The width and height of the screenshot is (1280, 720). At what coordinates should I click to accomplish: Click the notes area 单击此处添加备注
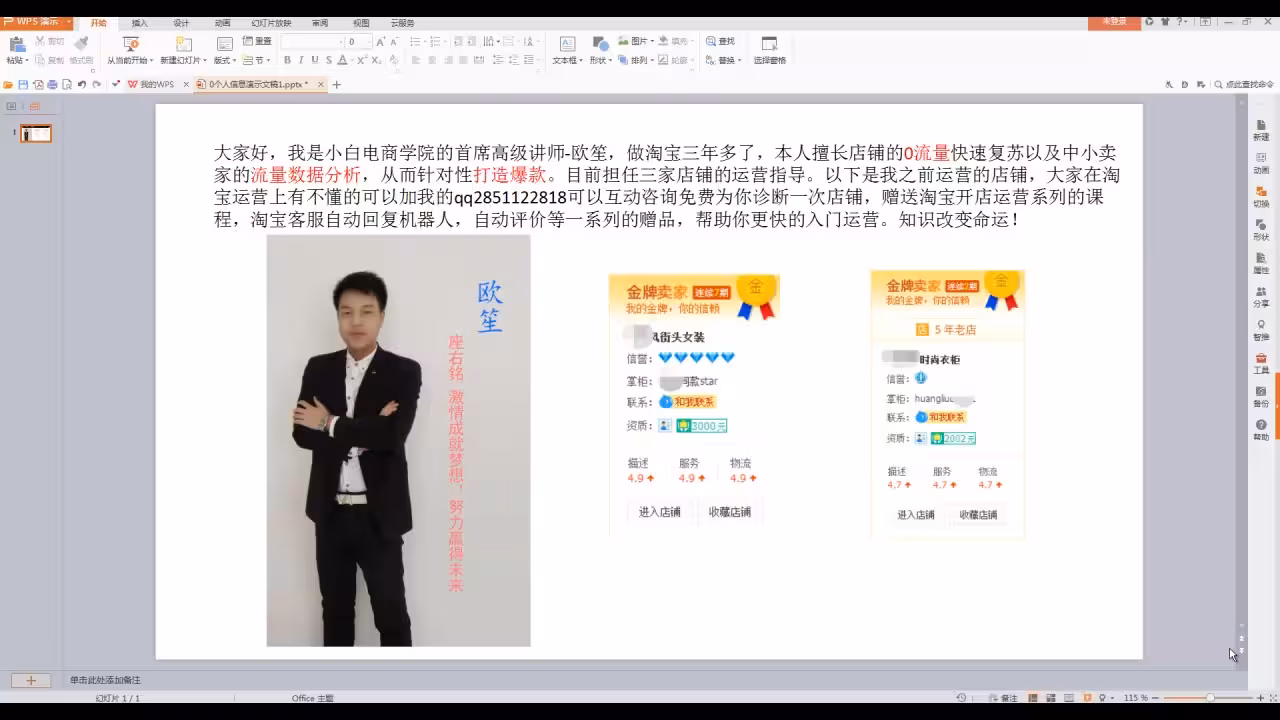coord(105,680)
